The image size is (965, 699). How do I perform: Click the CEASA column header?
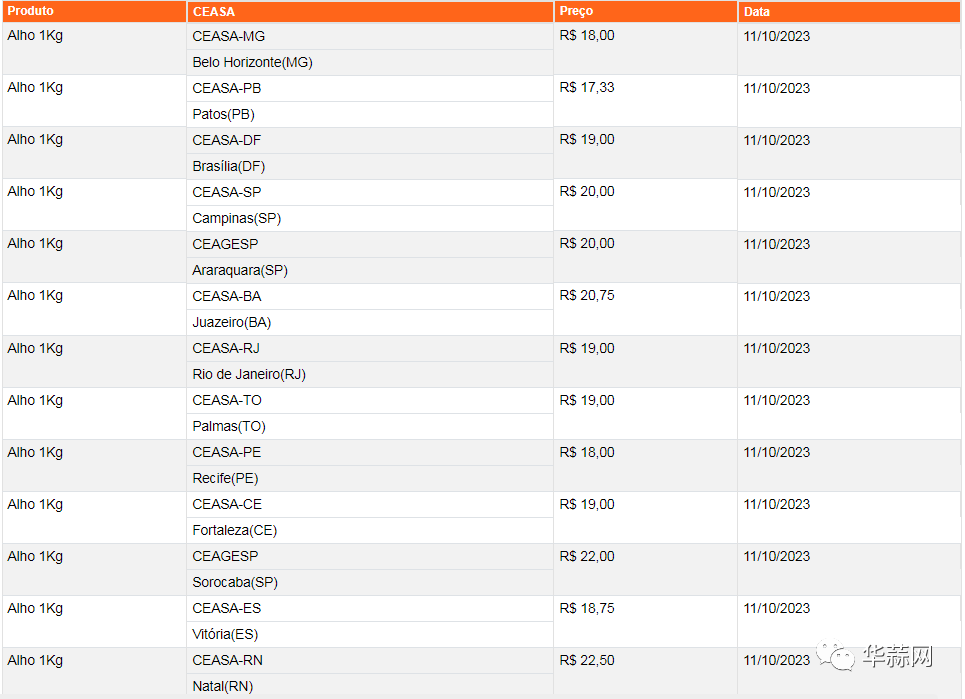pyautogui.click(x=213, y=12)
